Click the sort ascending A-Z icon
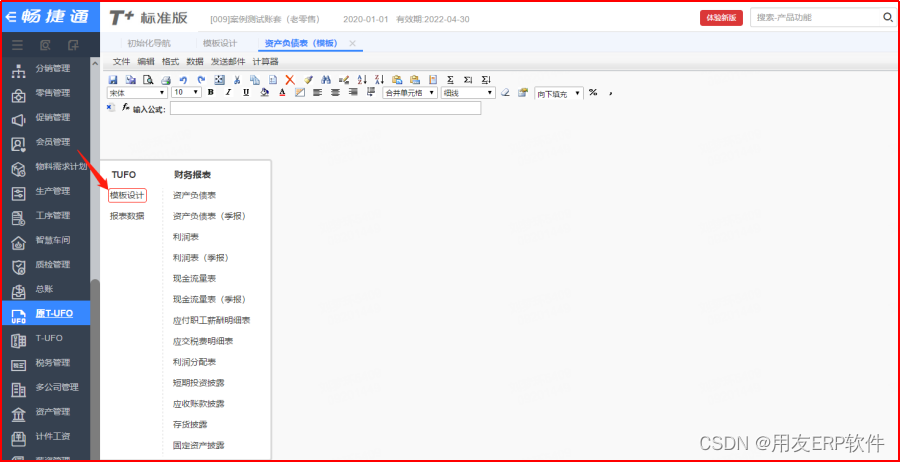This screenshot has height=462, width=900. pyautogui.click(x=362, y=80)
